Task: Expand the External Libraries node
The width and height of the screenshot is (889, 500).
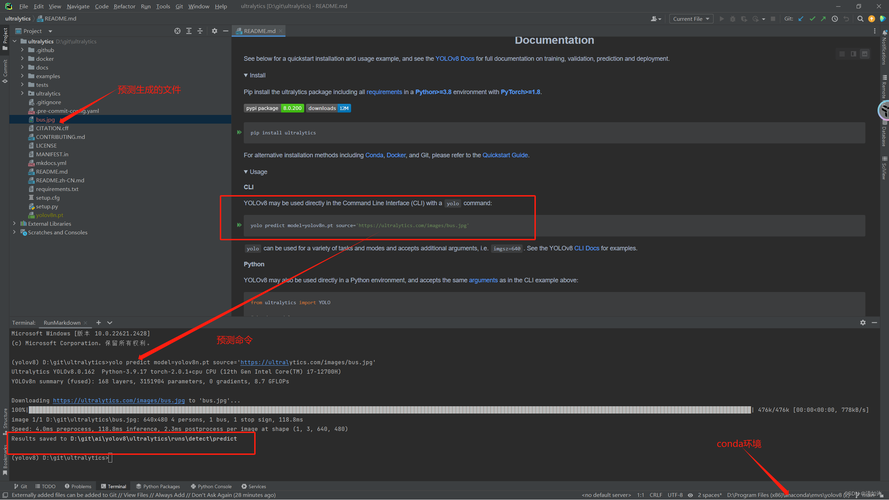Action: click(x=15, y=223)
